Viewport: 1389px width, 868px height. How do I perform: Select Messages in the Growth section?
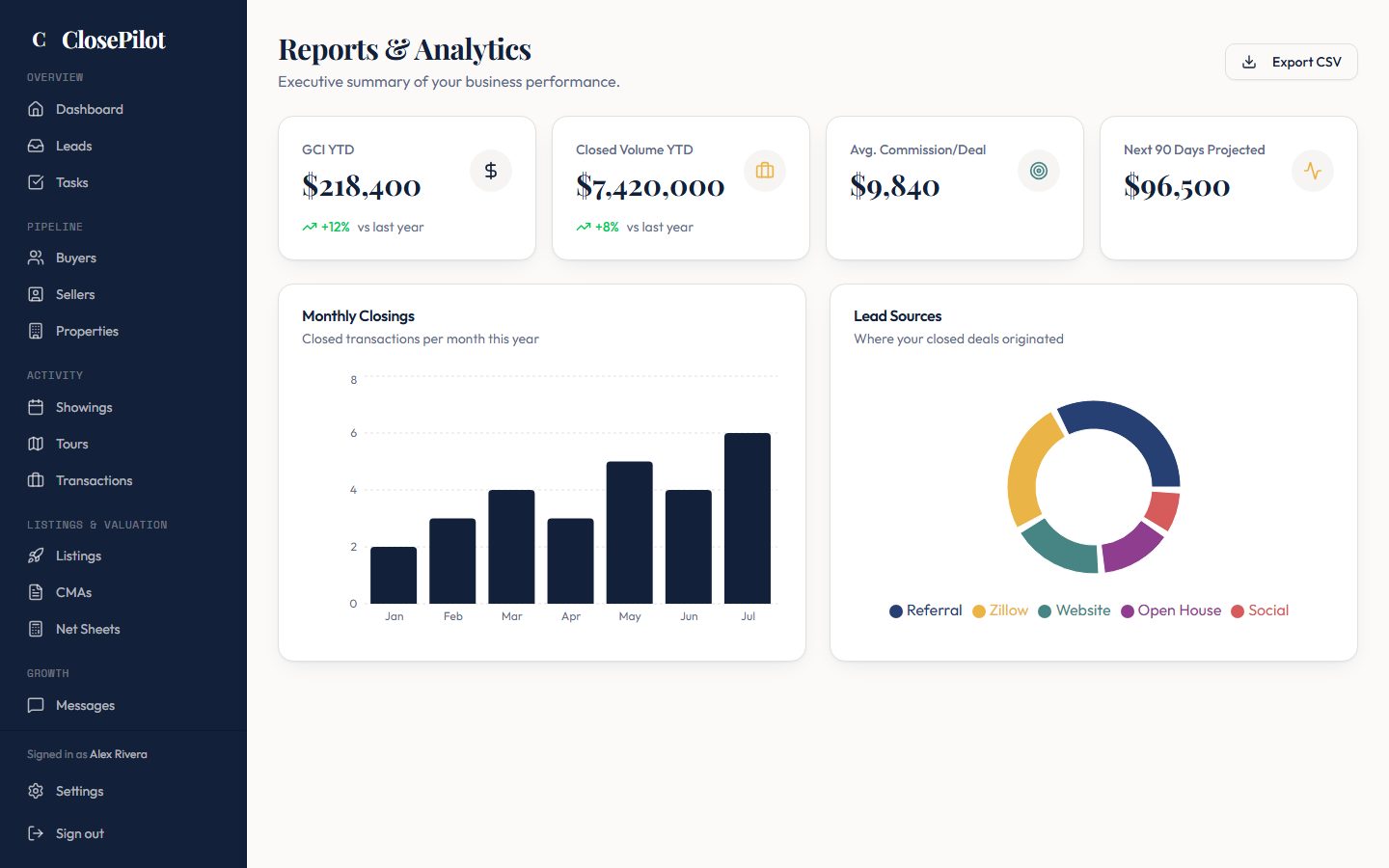pyautogui.click(x=123, y=705)
